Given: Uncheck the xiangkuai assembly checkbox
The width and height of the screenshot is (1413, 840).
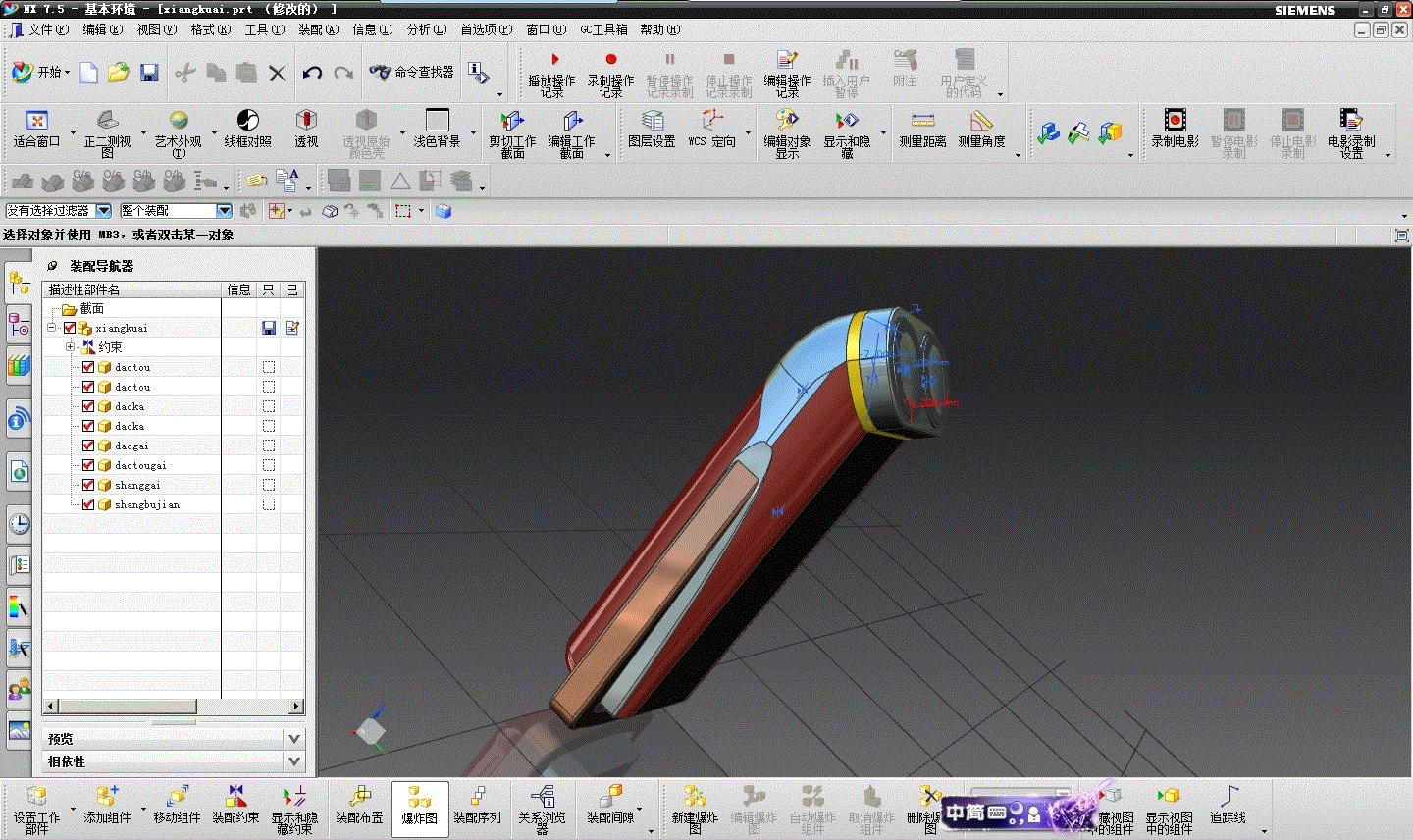Looking at the screenshot, I should pyautogui.click(x=70, y=328).
